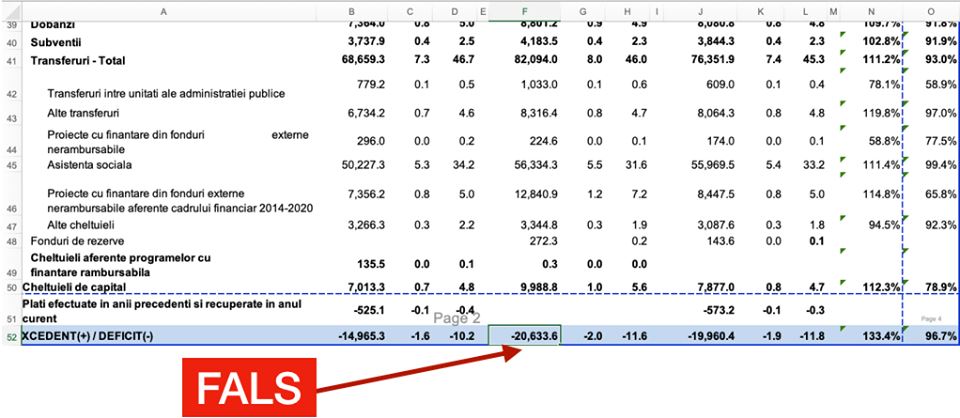
Task: Select row 52 header
Action: [10, 335]
